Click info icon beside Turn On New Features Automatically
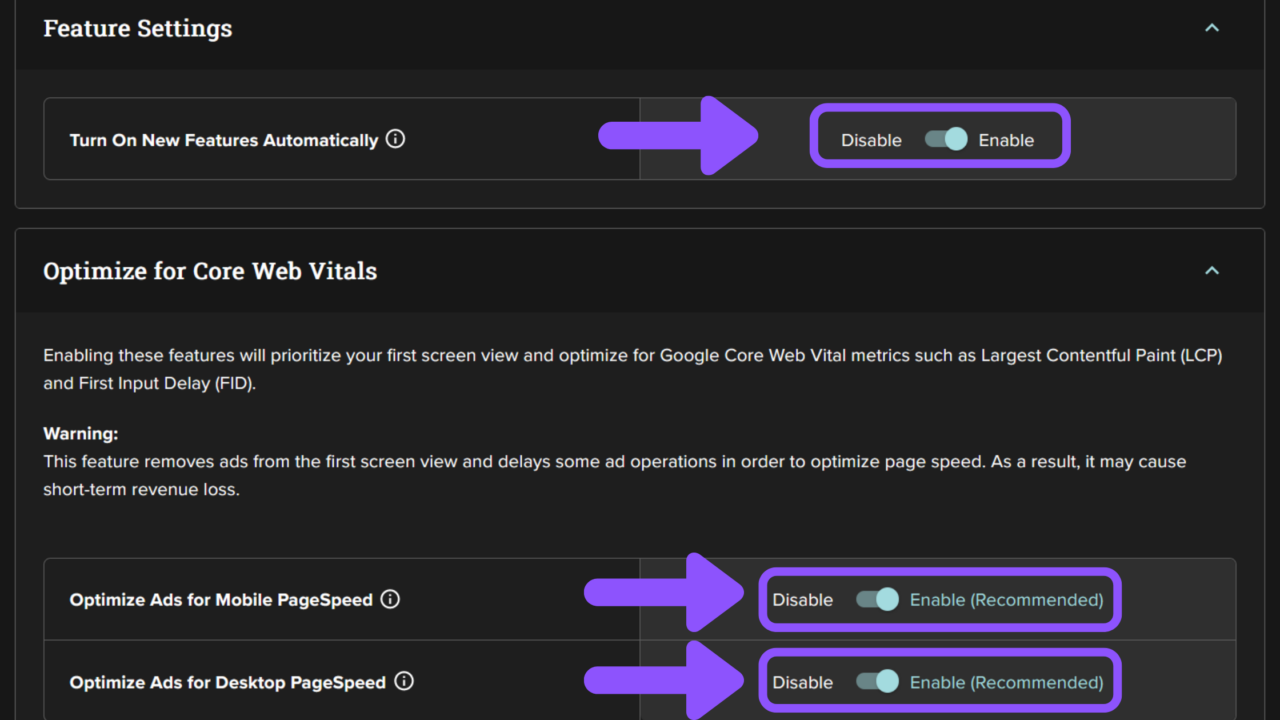 click(x=396, y=139)
